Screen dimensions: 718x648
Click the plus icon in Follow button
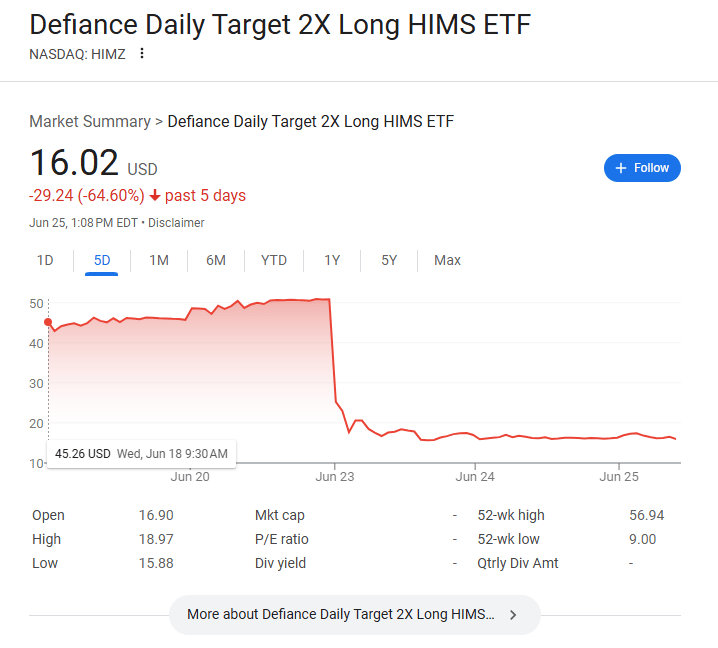[x=620, y=168]
